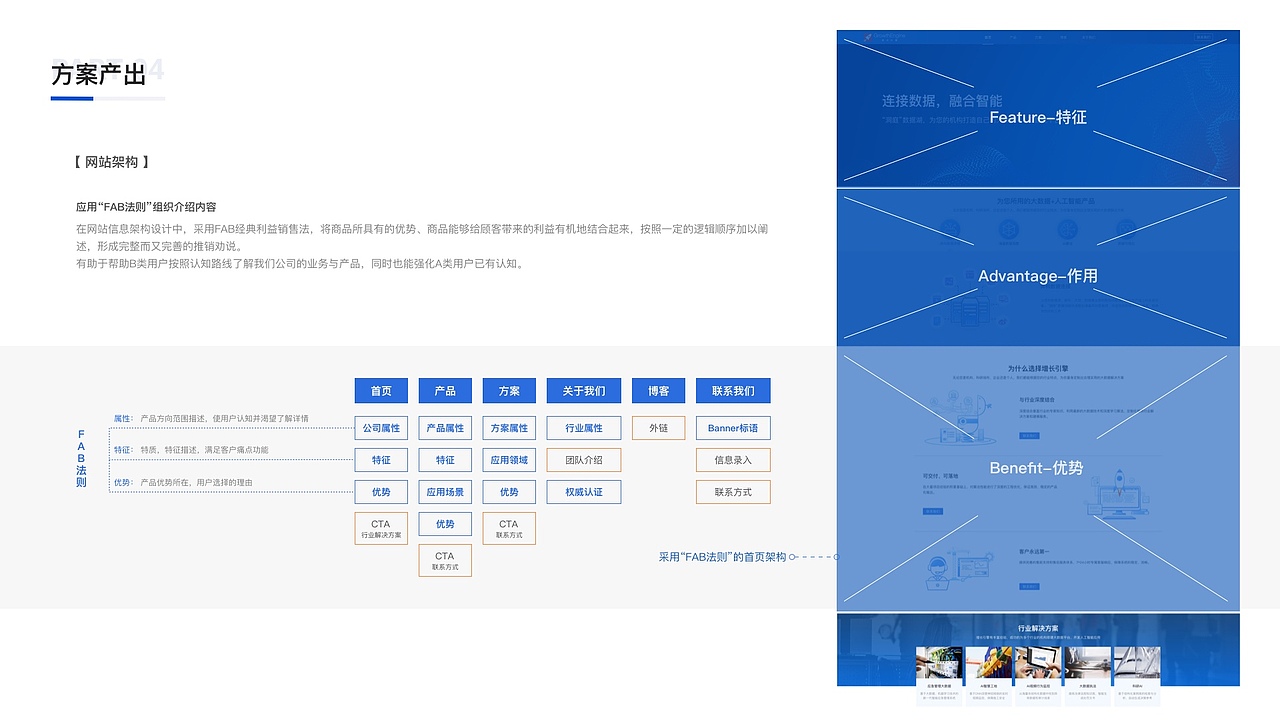Click the 关于我们 navigation tab

583,391
